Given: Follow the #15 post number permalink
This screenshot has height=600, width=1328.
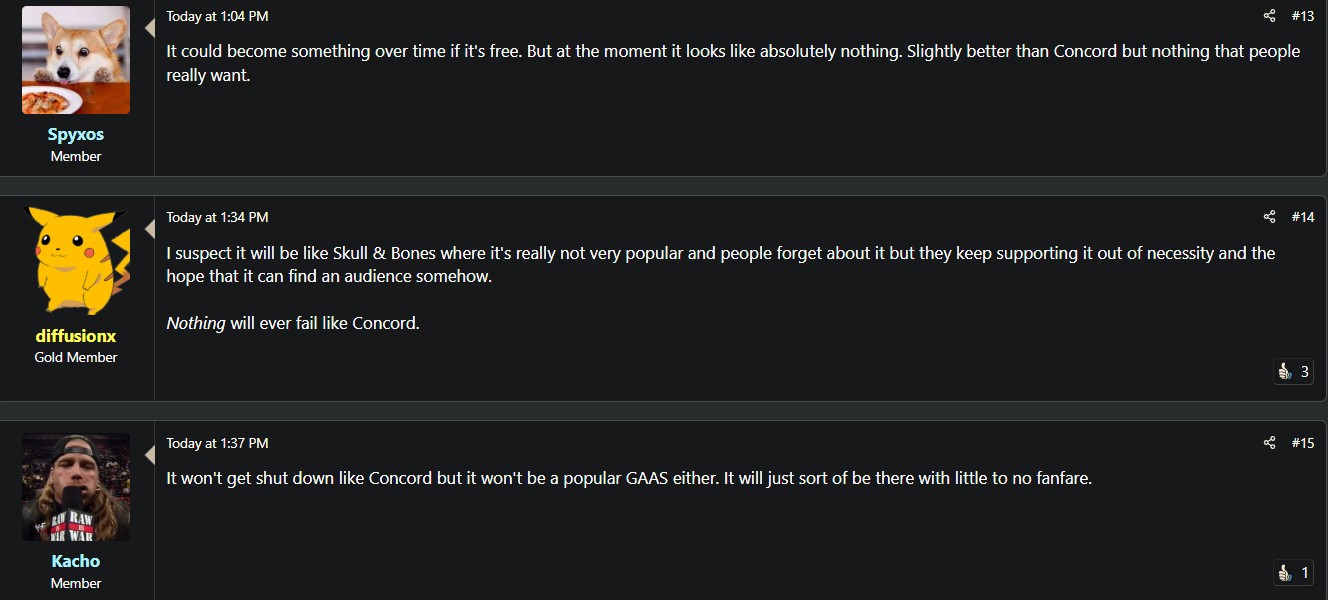Looking at the screenshot, I should (1302, 443).
